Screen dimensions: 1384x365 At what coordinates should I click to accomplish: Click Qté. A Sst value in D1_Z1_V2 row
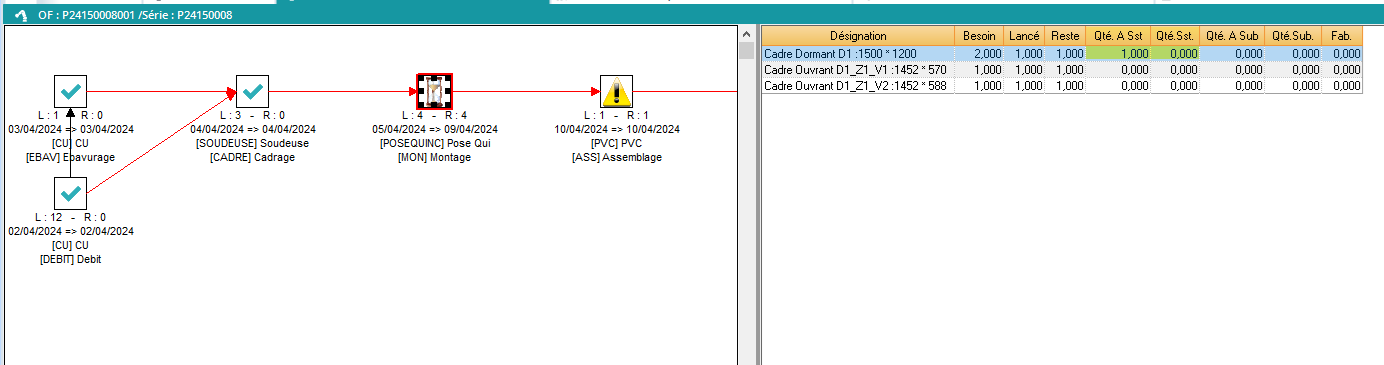[1118, 86]
